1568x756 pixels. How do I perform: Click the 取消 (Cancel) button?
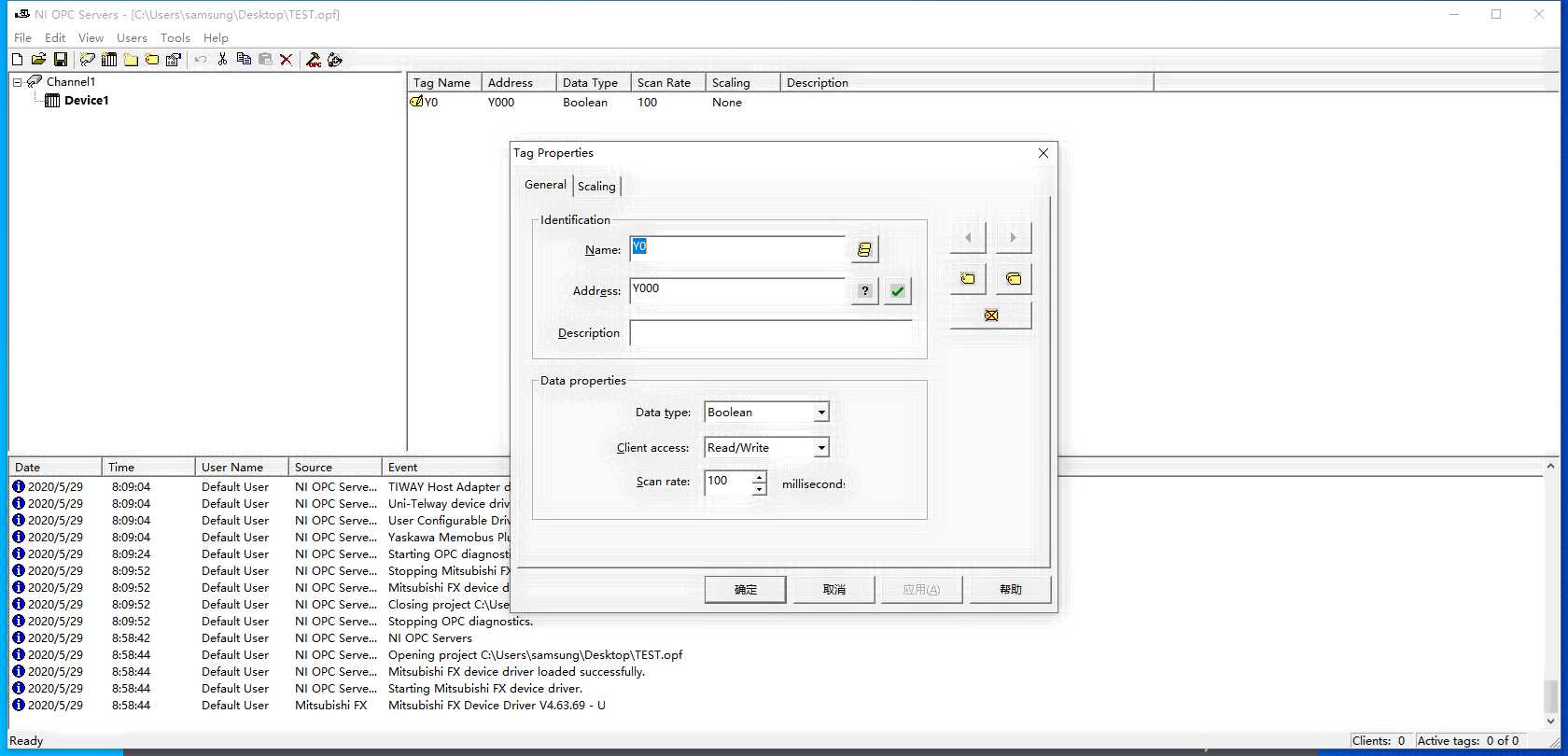[833, 590]
